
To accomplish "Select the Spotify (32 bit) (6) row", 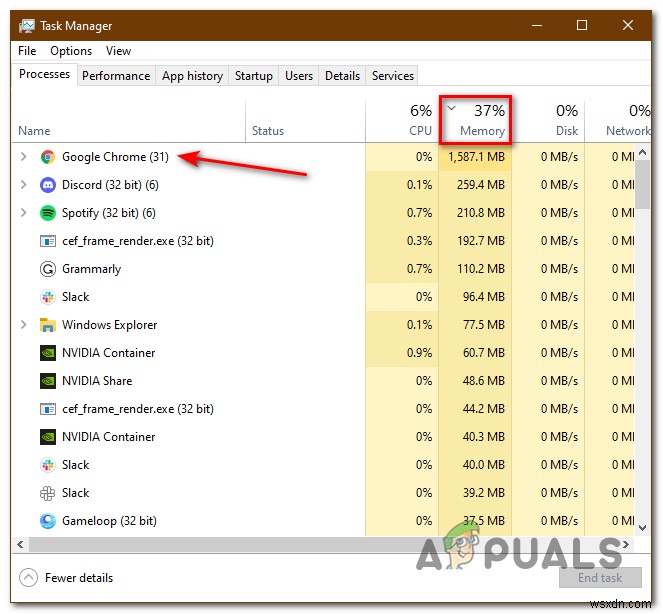I will 323,213.
